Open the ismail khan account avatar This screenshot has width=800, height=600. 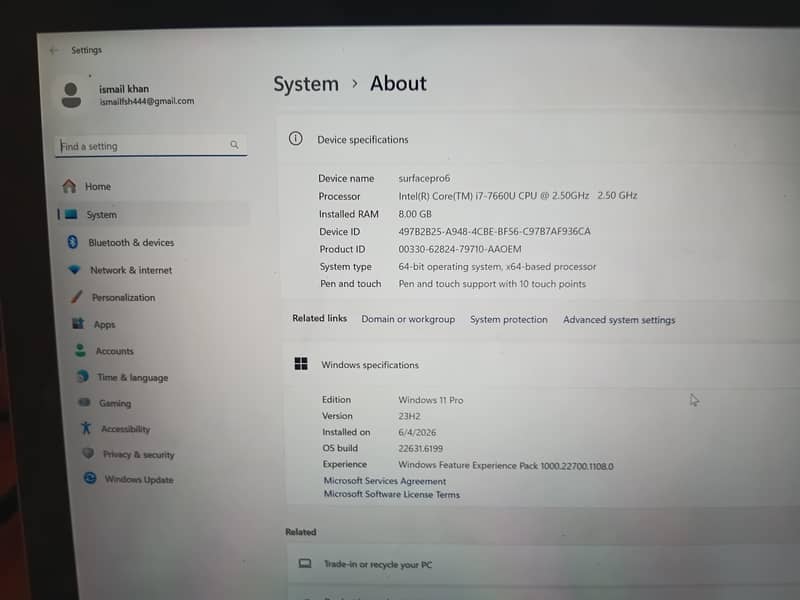point(71,95)
